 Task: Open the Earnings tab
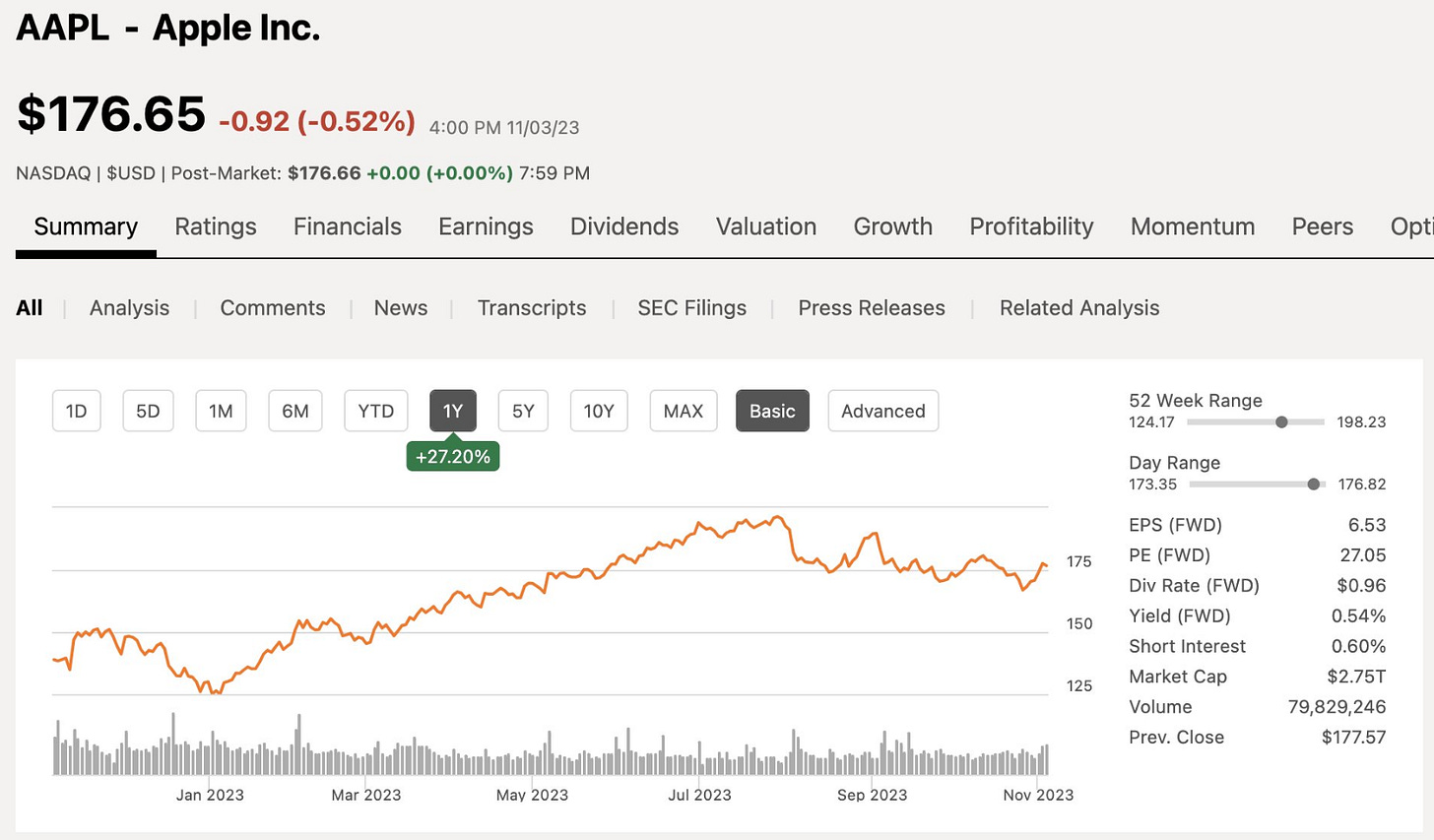pos(486,226)
